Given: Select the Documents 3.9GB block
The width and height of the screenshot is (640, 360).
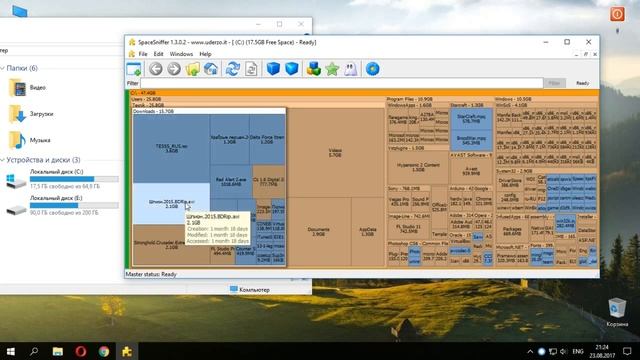Looking at the screenshot, I should point(319,232).
